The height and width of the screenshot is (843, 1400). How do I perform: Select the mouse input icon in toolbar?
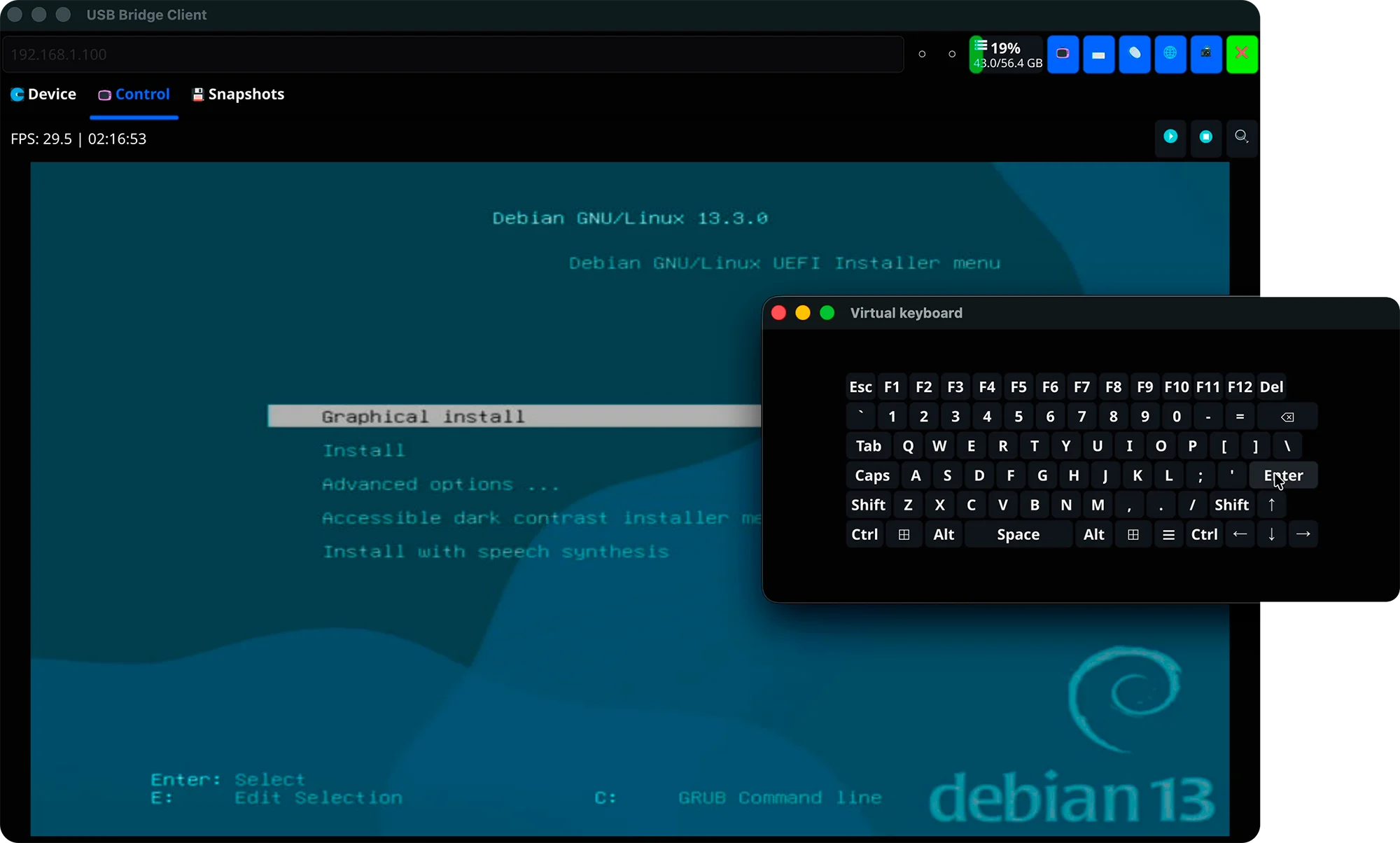tap(1134, 54)
